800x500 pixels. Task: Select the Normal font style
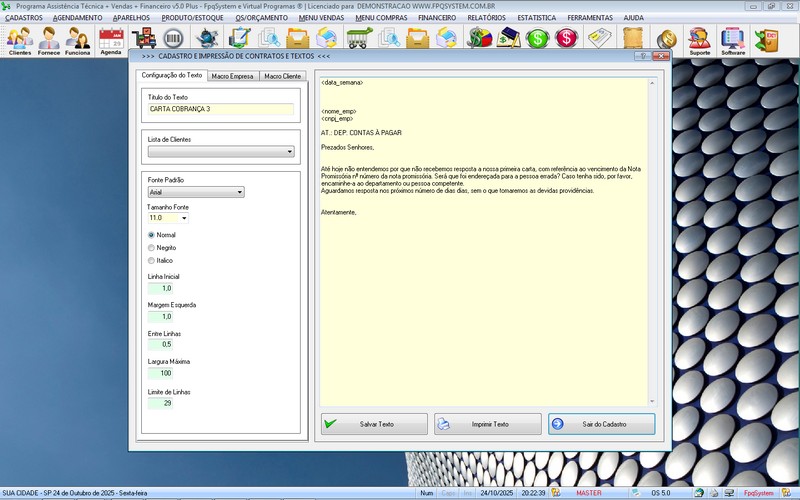(162, 235)
